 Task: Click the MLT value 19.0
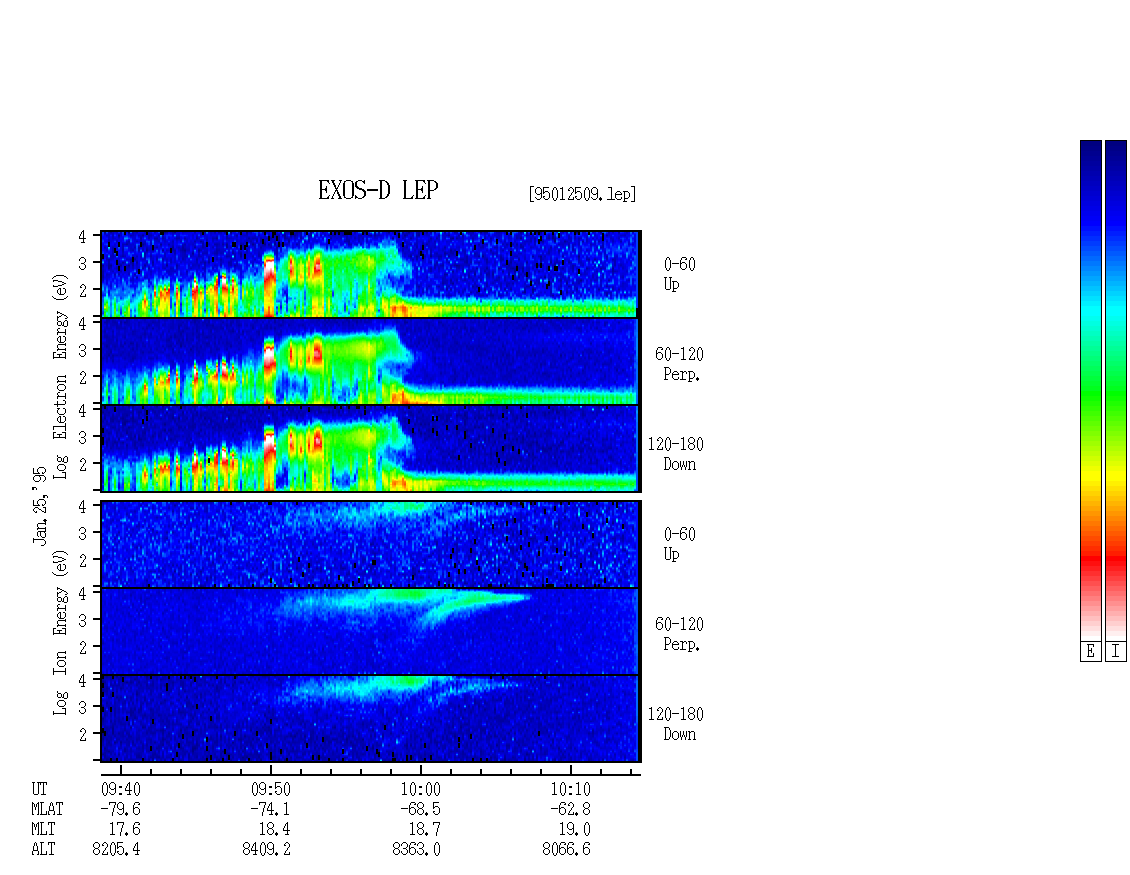[575, 830]
